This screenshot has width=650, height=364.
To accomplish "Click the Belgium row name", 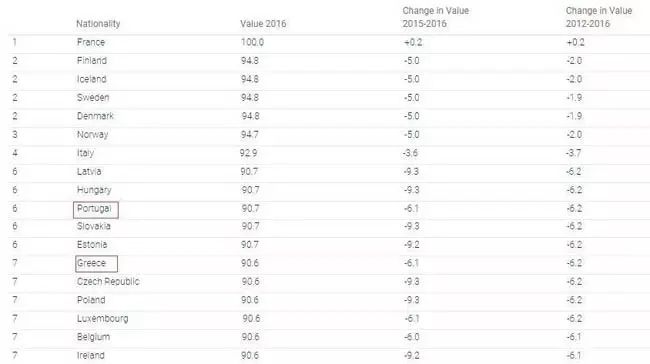I will click(93, 337).
